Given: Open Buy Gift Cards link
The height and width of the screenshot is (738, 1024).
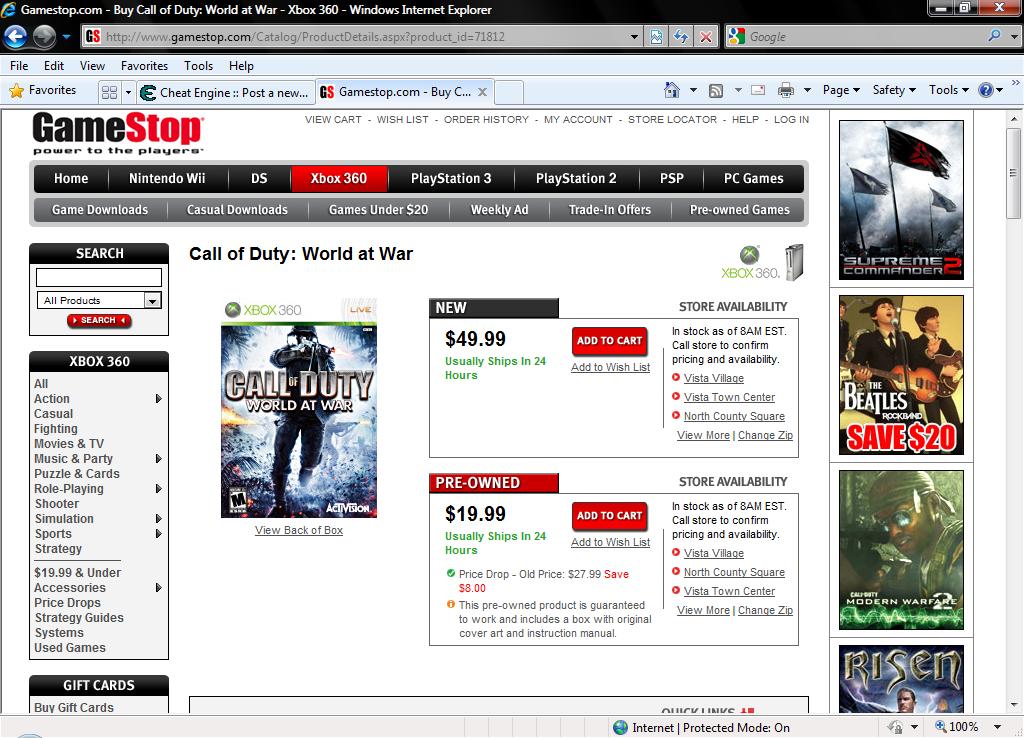Looking at the screenshot, I should 74,707.
